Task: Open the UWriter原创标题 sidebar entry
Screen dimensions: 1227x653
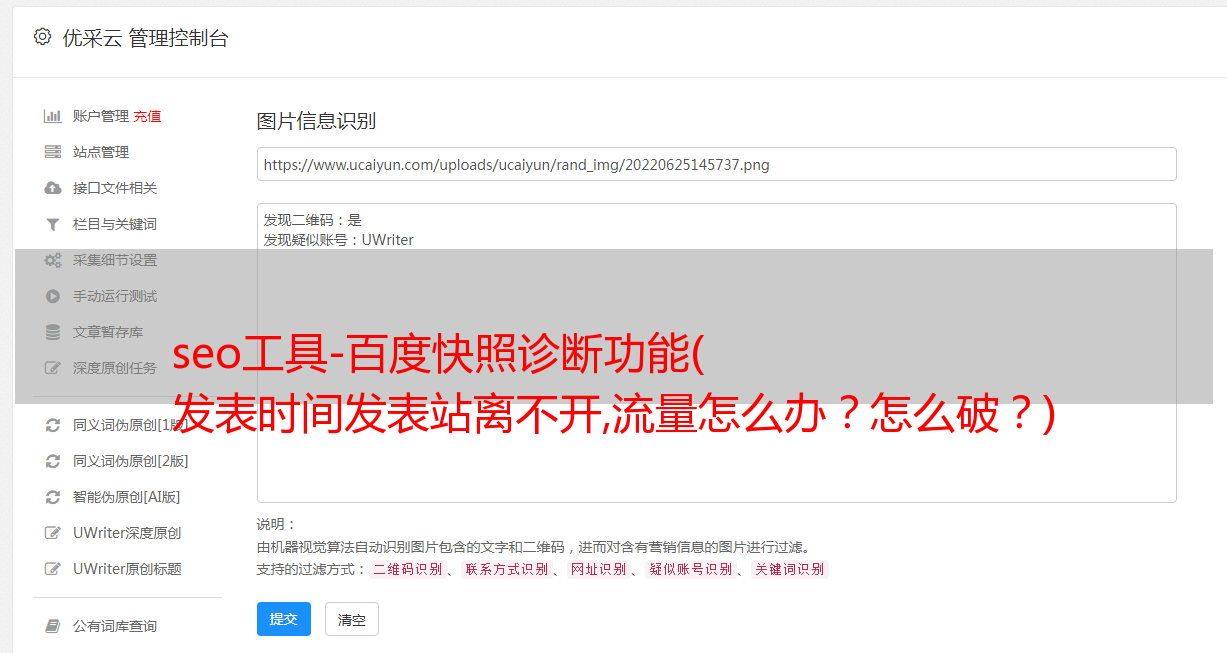Action: 127,569
